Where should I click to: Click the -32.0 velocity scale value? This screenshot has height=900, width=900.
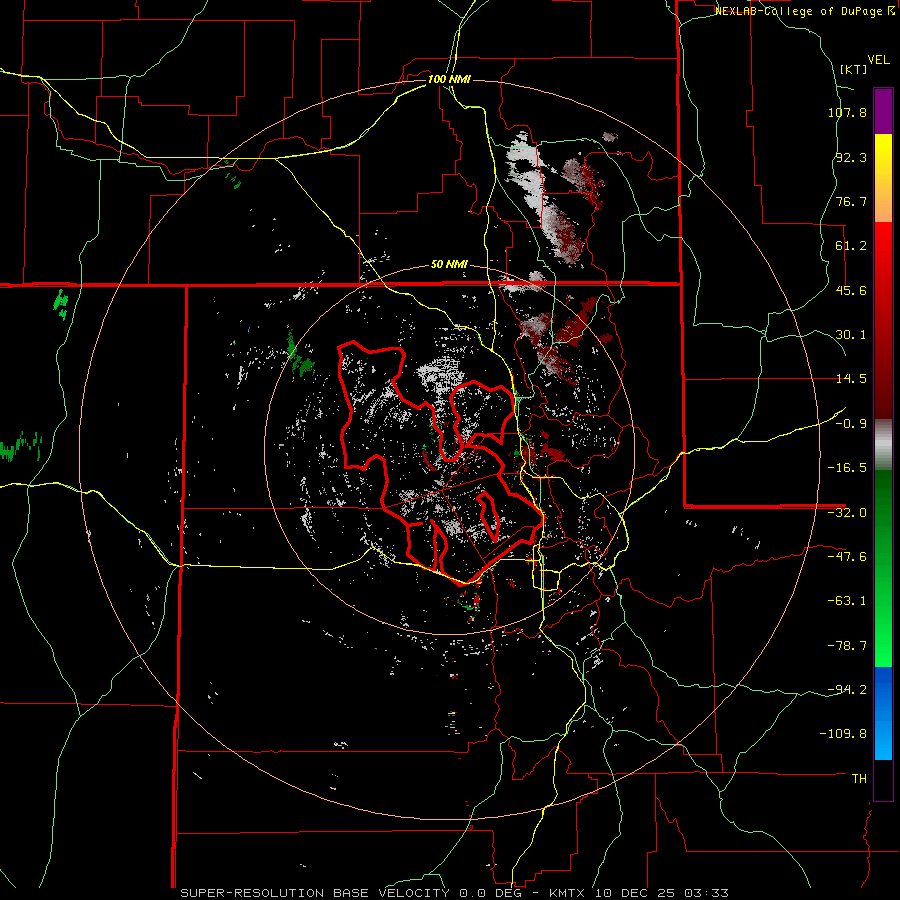click(847, 513)
